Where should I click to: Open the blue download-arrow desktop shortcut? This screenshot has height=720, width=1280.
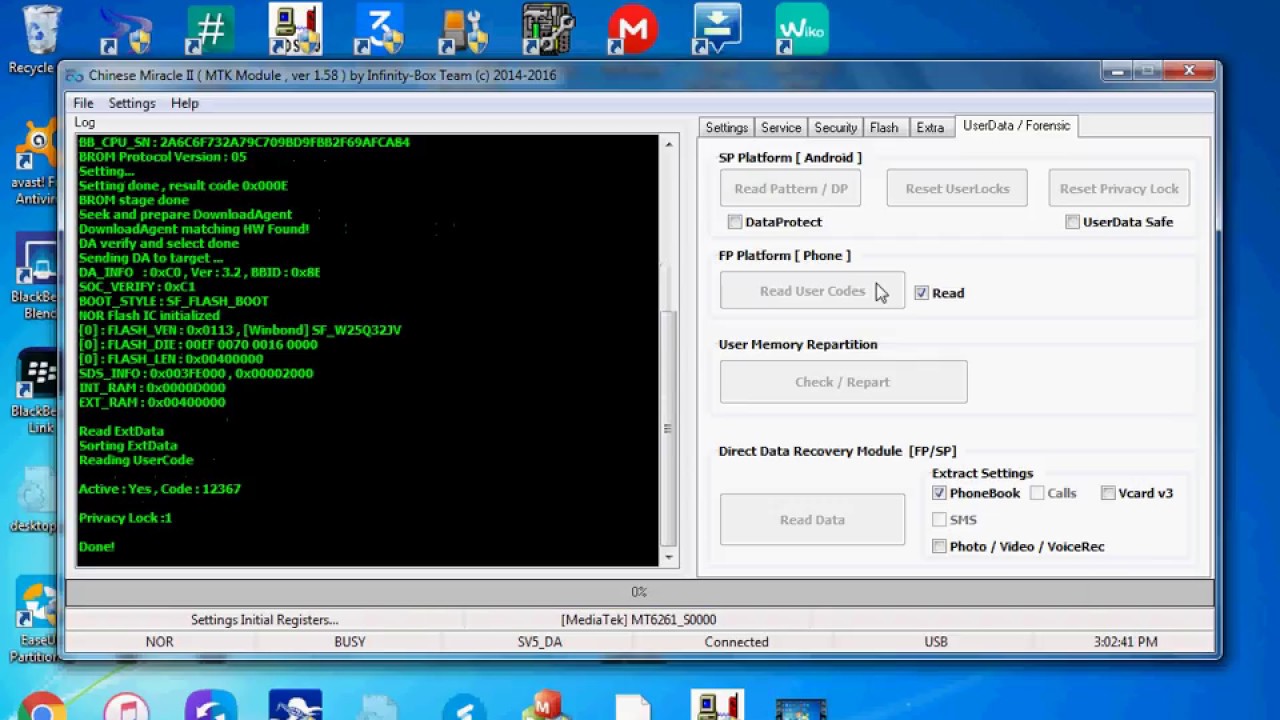pyautogui.click(x=717, y=30)
